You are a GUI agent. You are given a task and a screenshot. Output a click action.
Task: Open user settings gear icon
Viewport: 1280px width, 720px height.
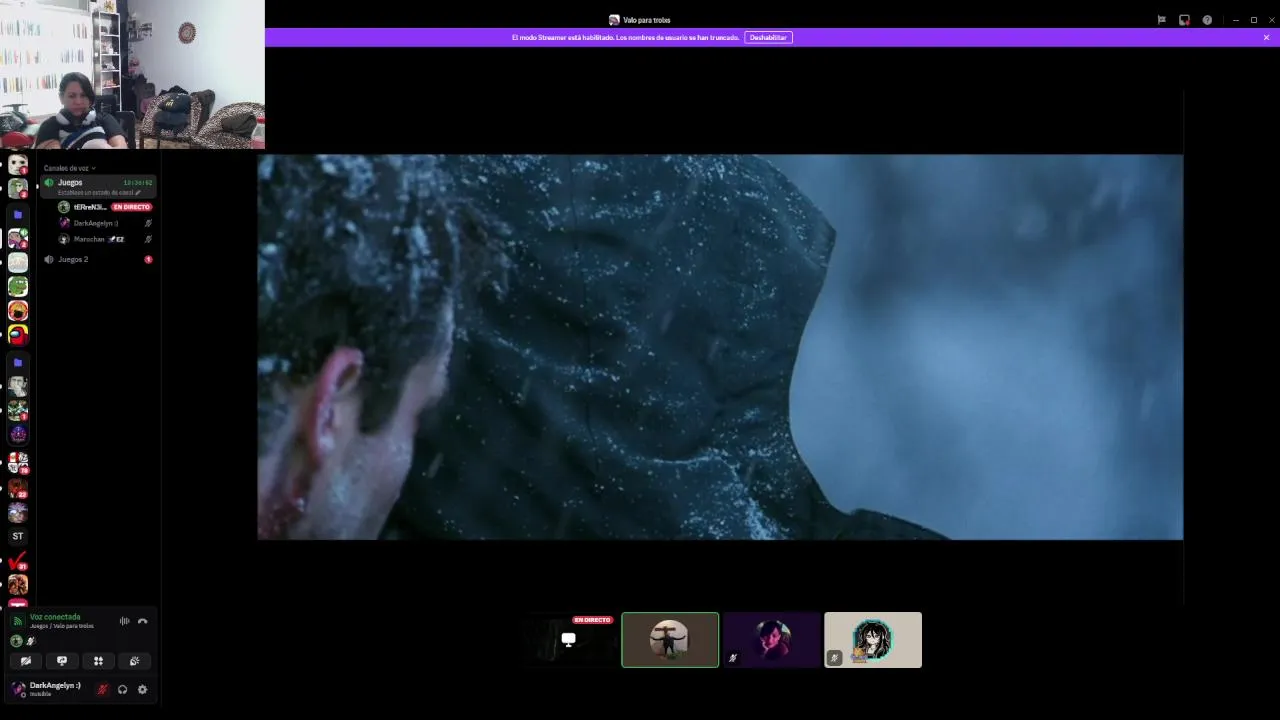[142, 689]
